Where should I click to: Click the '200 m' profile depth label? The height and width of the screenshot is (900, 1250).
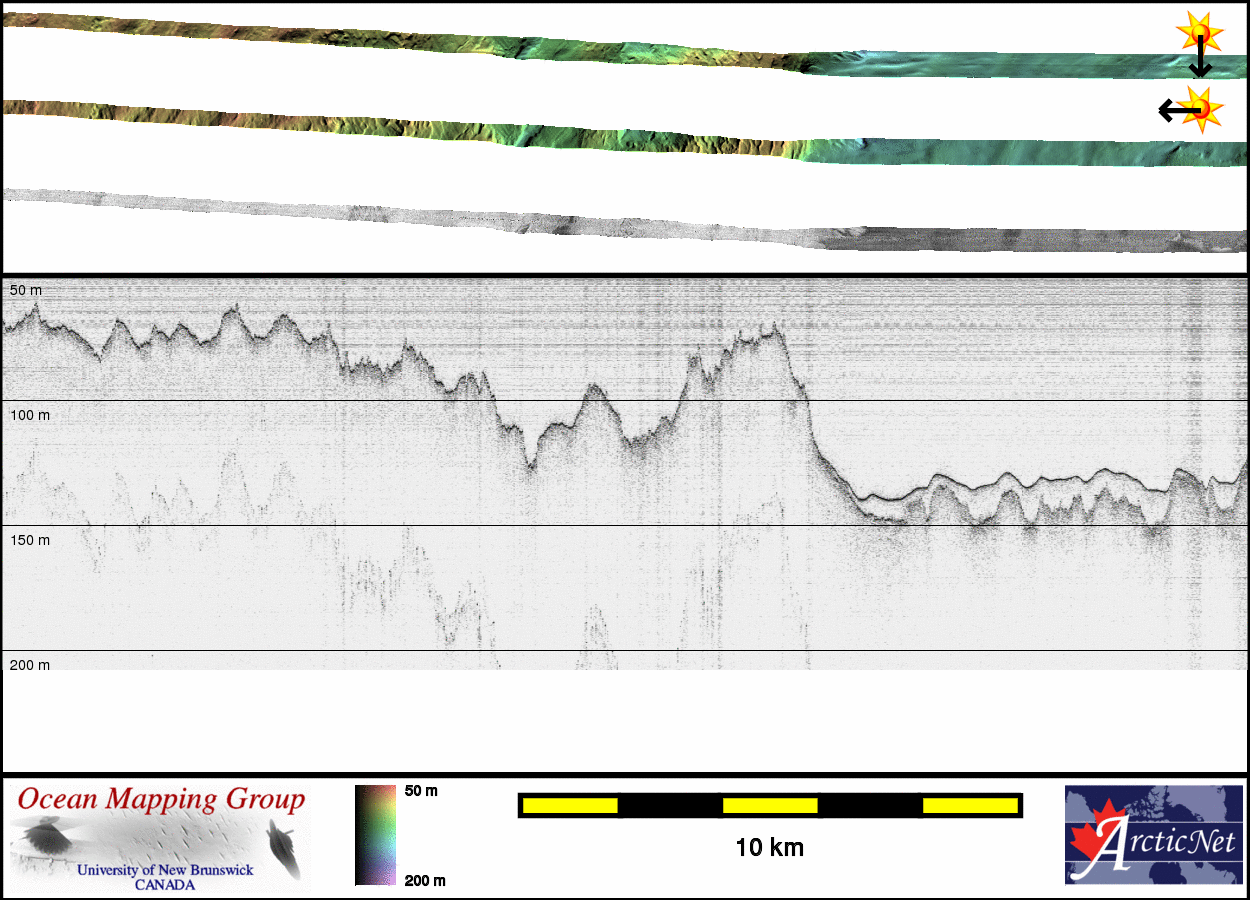coord(30,665)
